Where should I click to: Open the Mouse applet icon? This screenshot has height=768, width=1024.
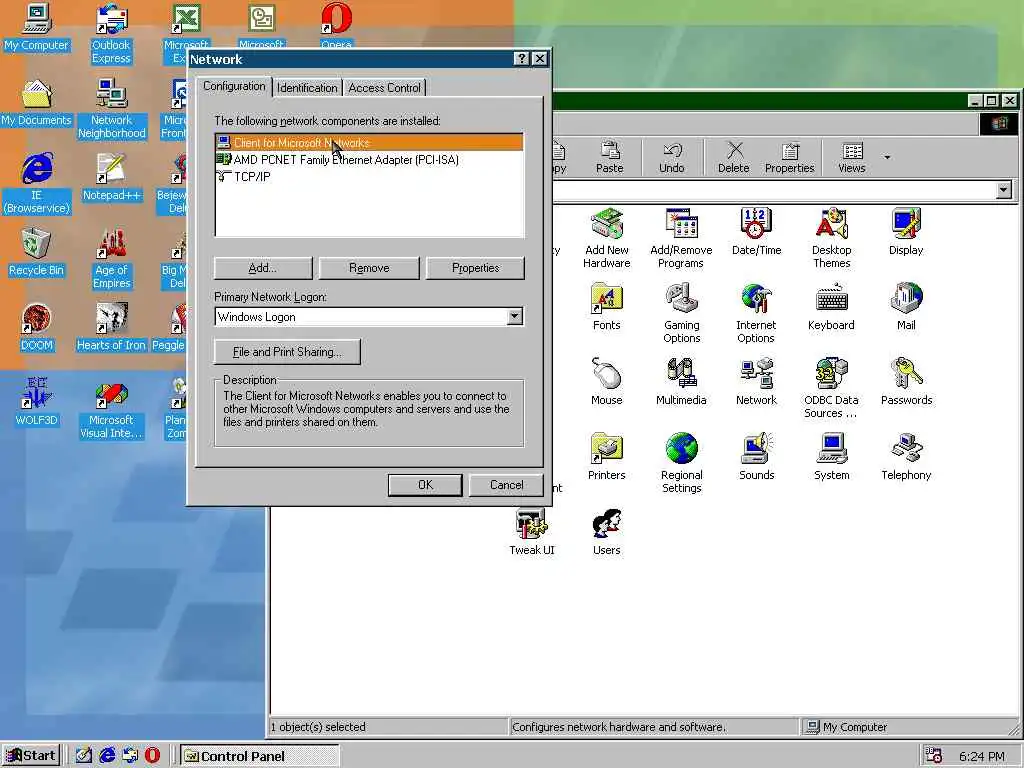click(607, 381)
